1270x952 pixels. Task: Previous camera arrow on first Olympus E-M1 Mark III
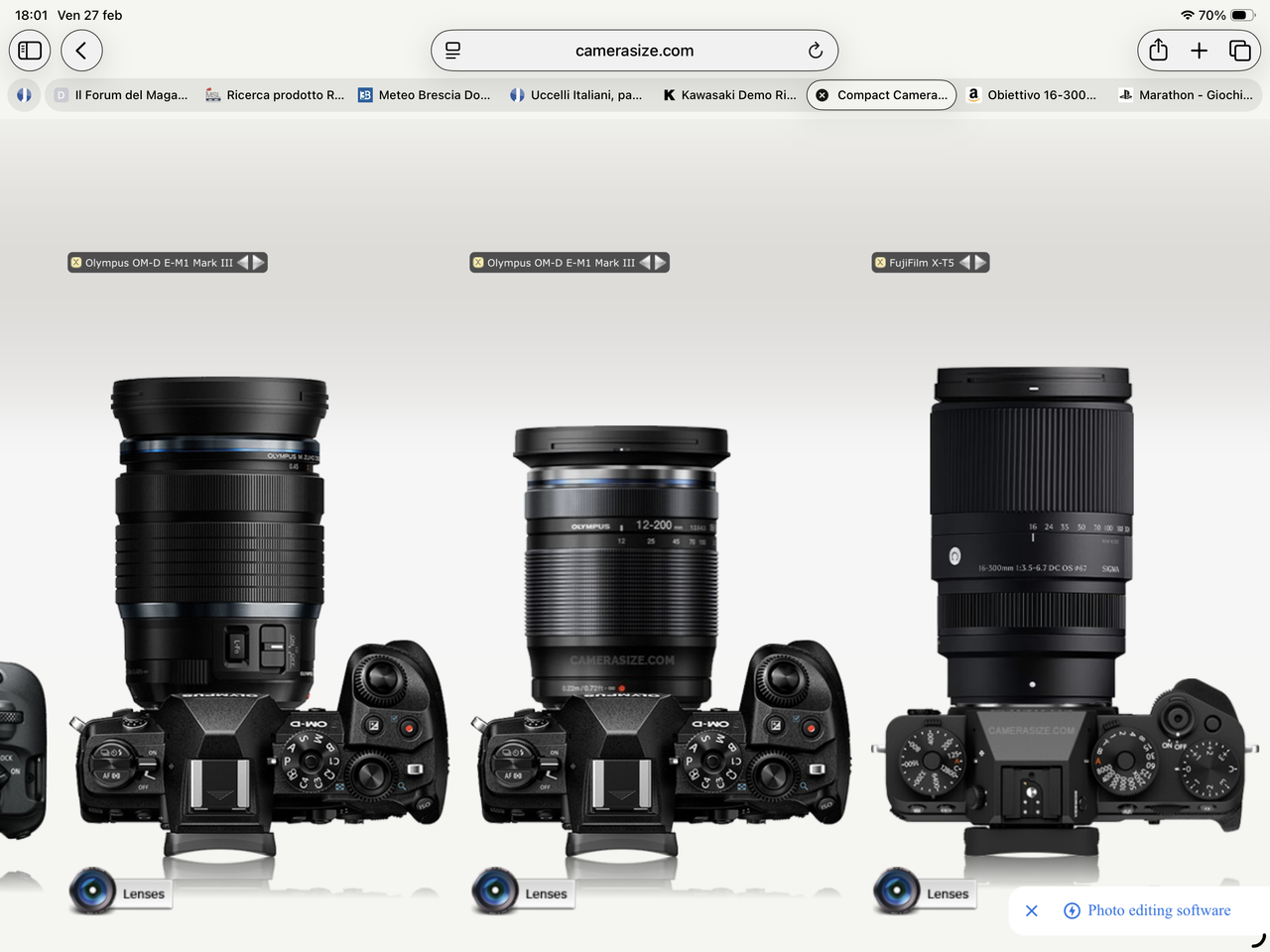coord(243,263)
